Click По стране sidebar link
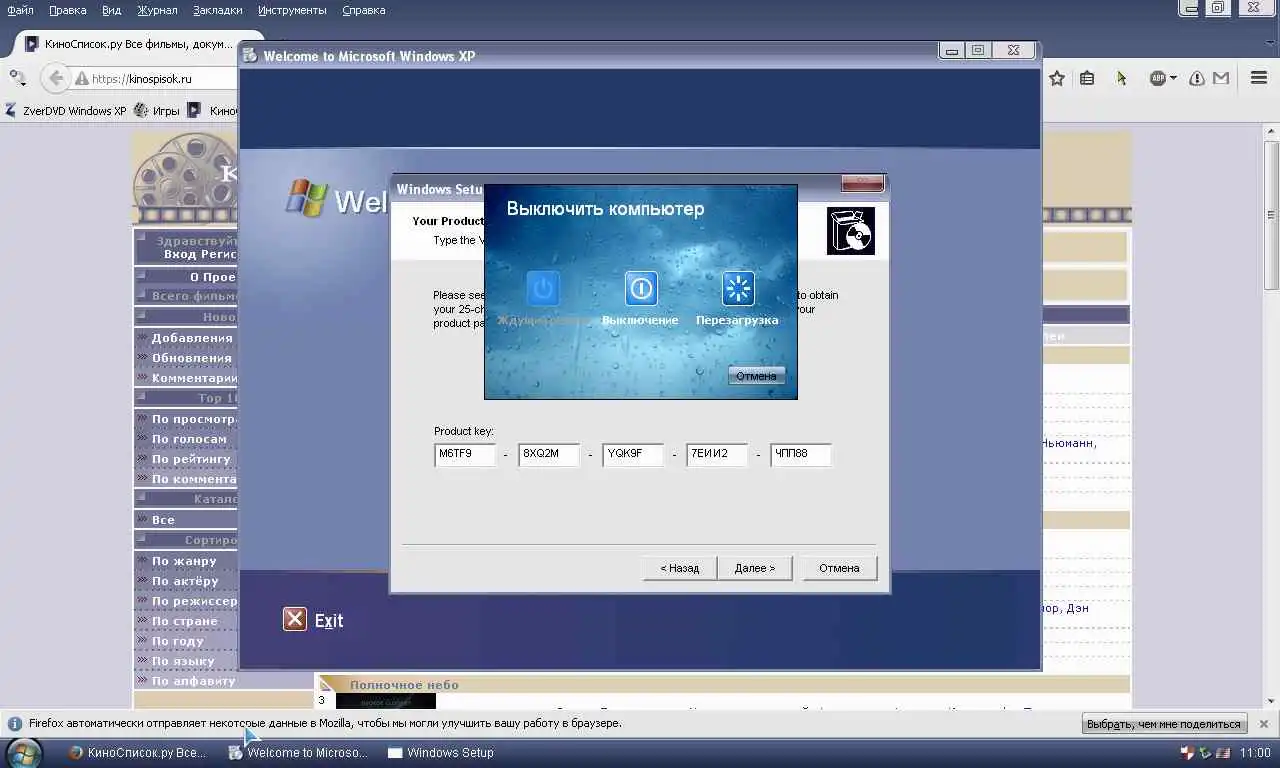 click(x=185, y=621)
